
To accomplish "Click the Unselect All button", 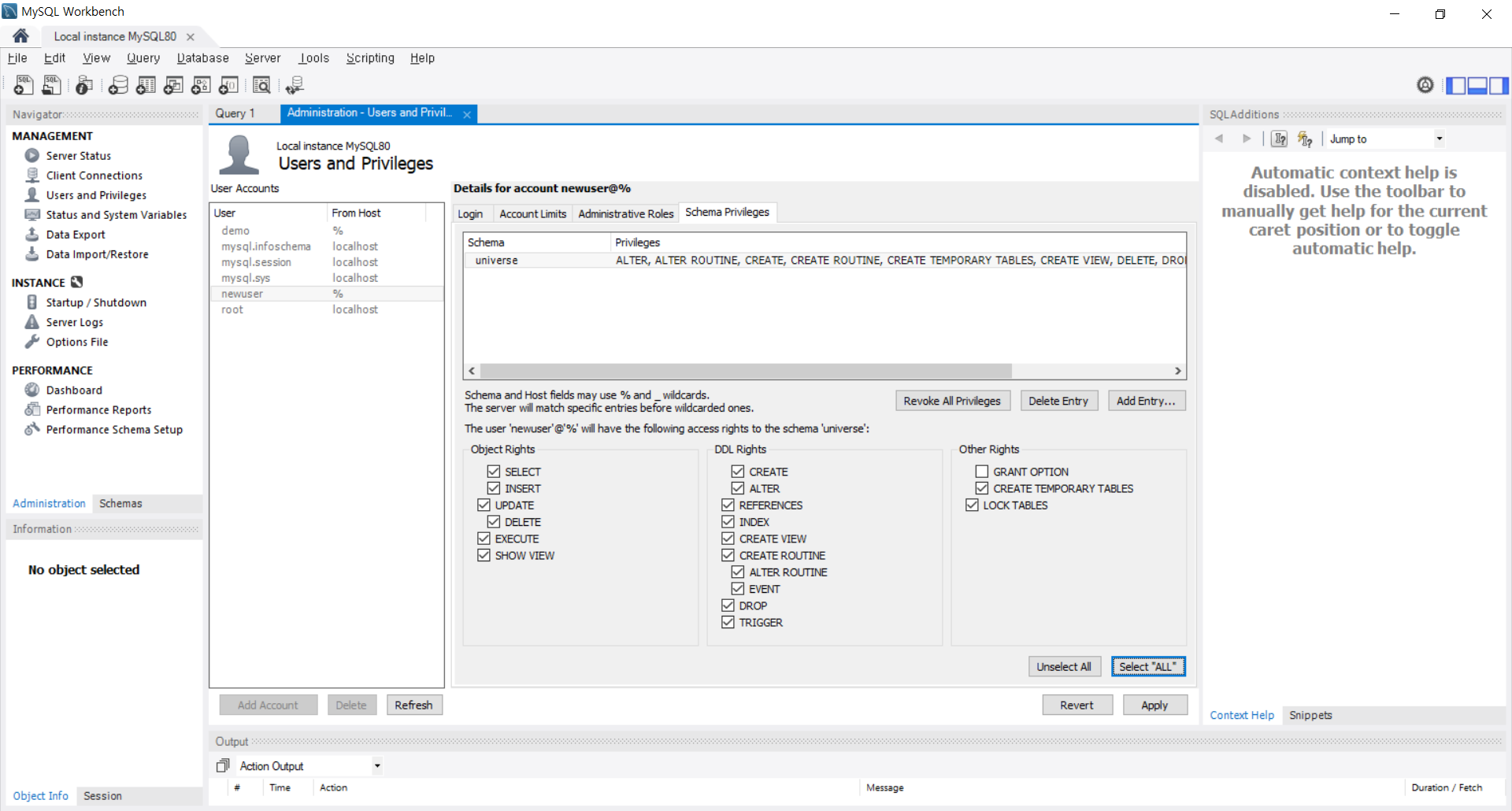I will [1063, 667].
